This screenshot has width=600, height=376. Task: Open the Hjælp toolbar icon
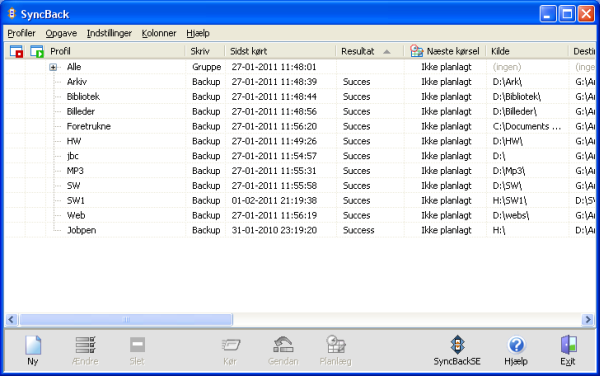pos(516,345)
